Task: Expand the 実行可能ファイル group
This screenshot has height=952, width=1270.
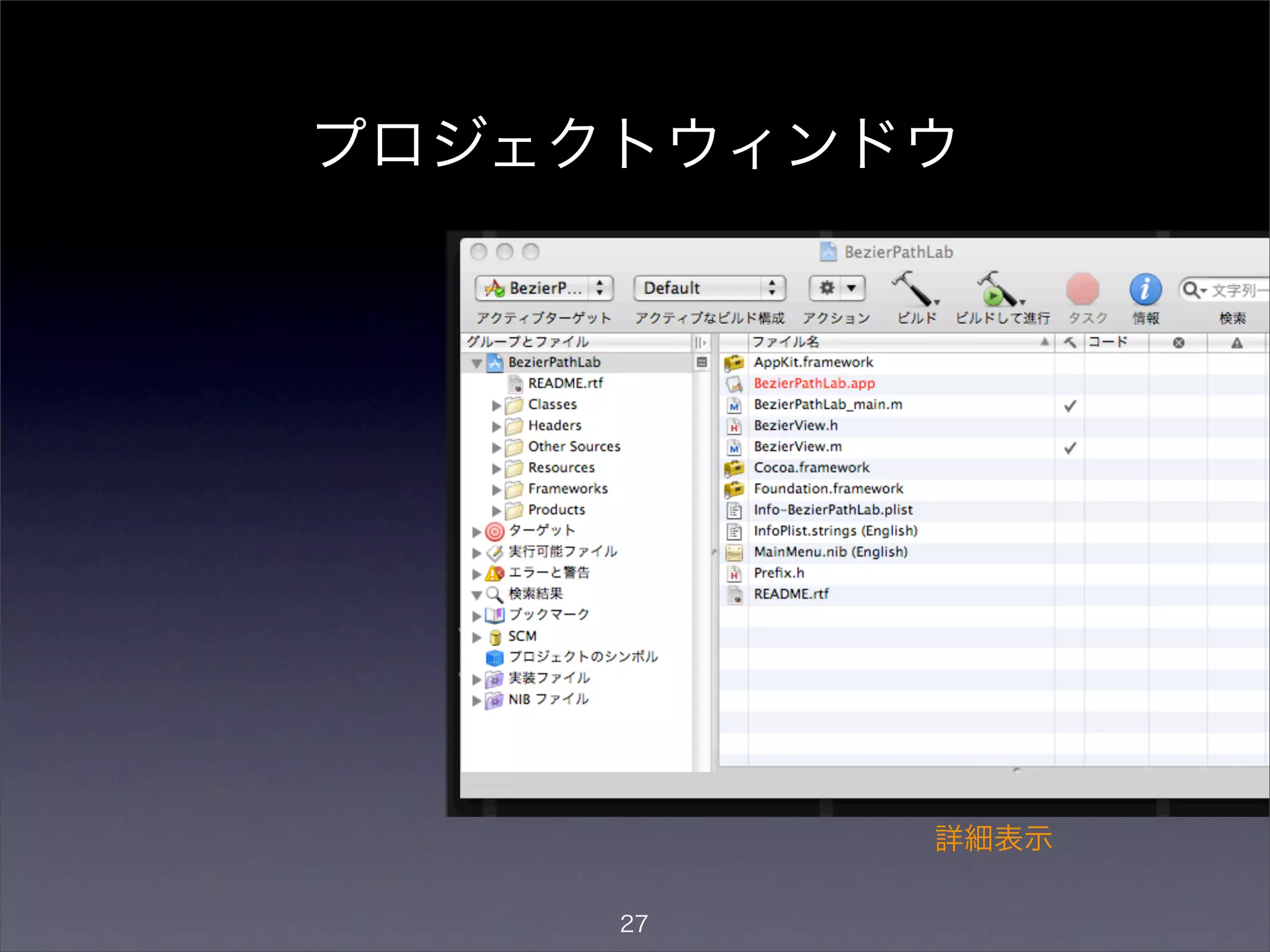Action: (x=476, y=553)
